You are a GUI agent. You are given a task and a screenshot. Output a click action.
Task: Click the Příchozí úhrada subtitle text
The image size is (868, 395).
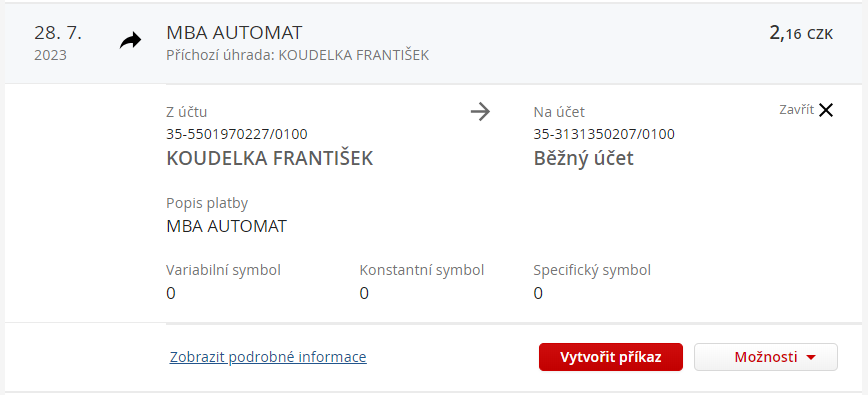tap(297, 55)
